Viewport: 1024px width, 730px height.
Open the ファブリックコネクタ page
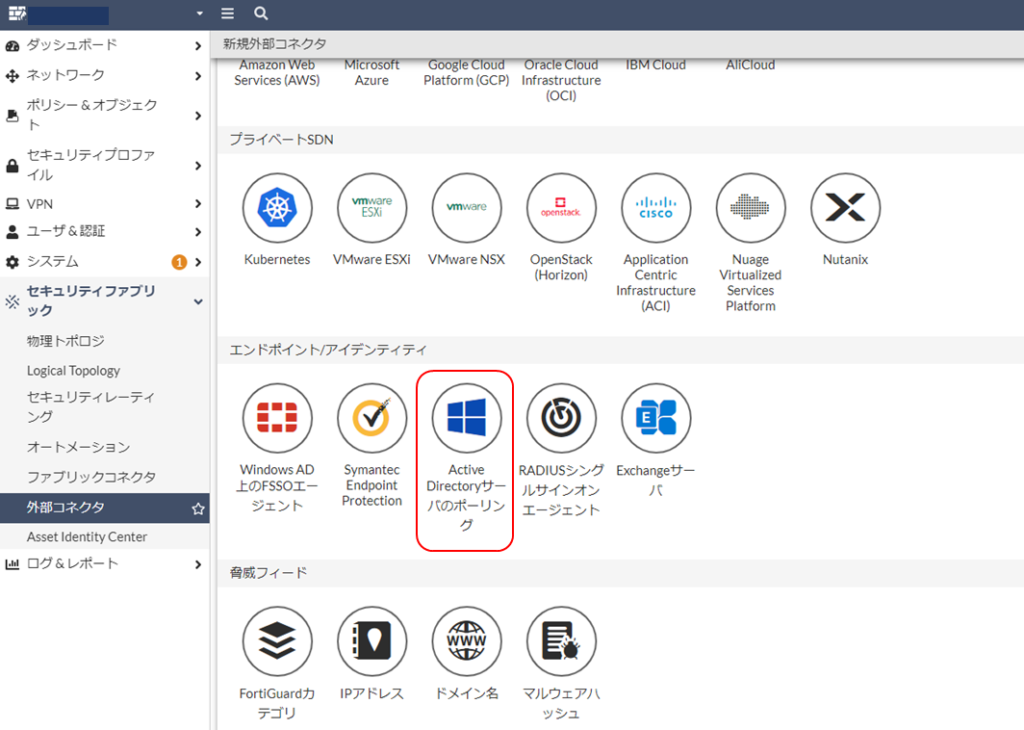tap(91, 477)
